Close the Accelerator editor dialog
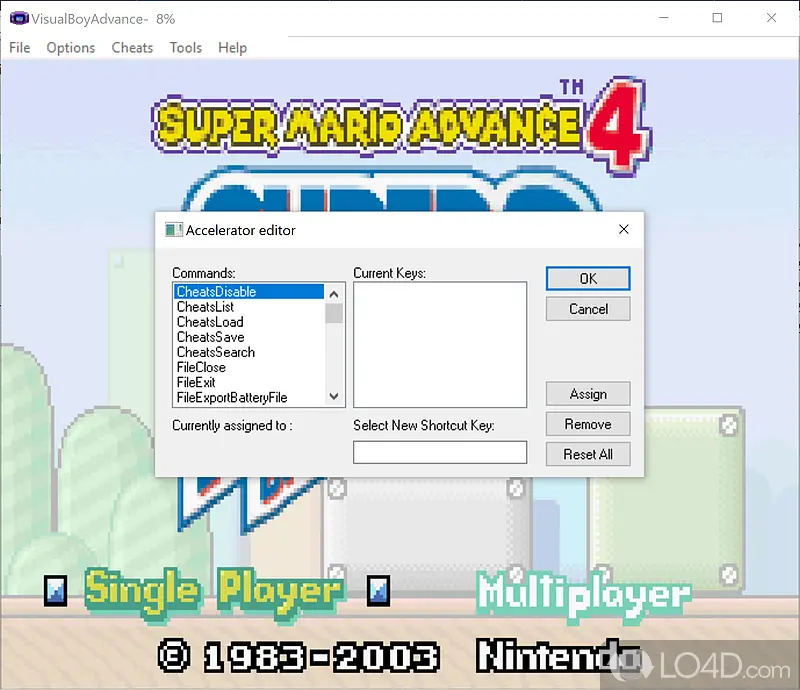The image size is (800, 690). coord(624,230)
